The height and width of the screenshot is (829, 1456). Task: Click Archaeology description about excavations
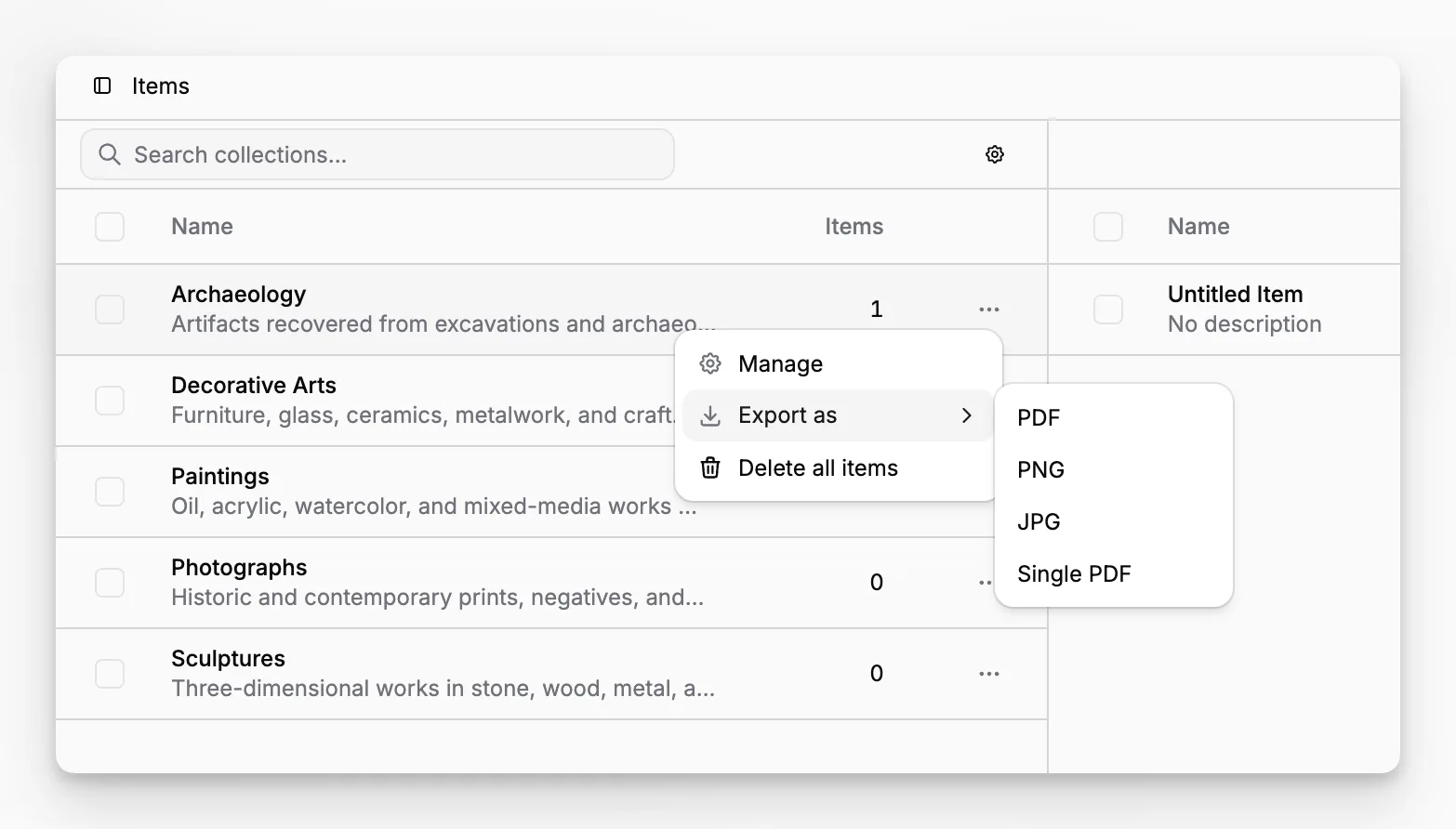click(x=443, y=324)
